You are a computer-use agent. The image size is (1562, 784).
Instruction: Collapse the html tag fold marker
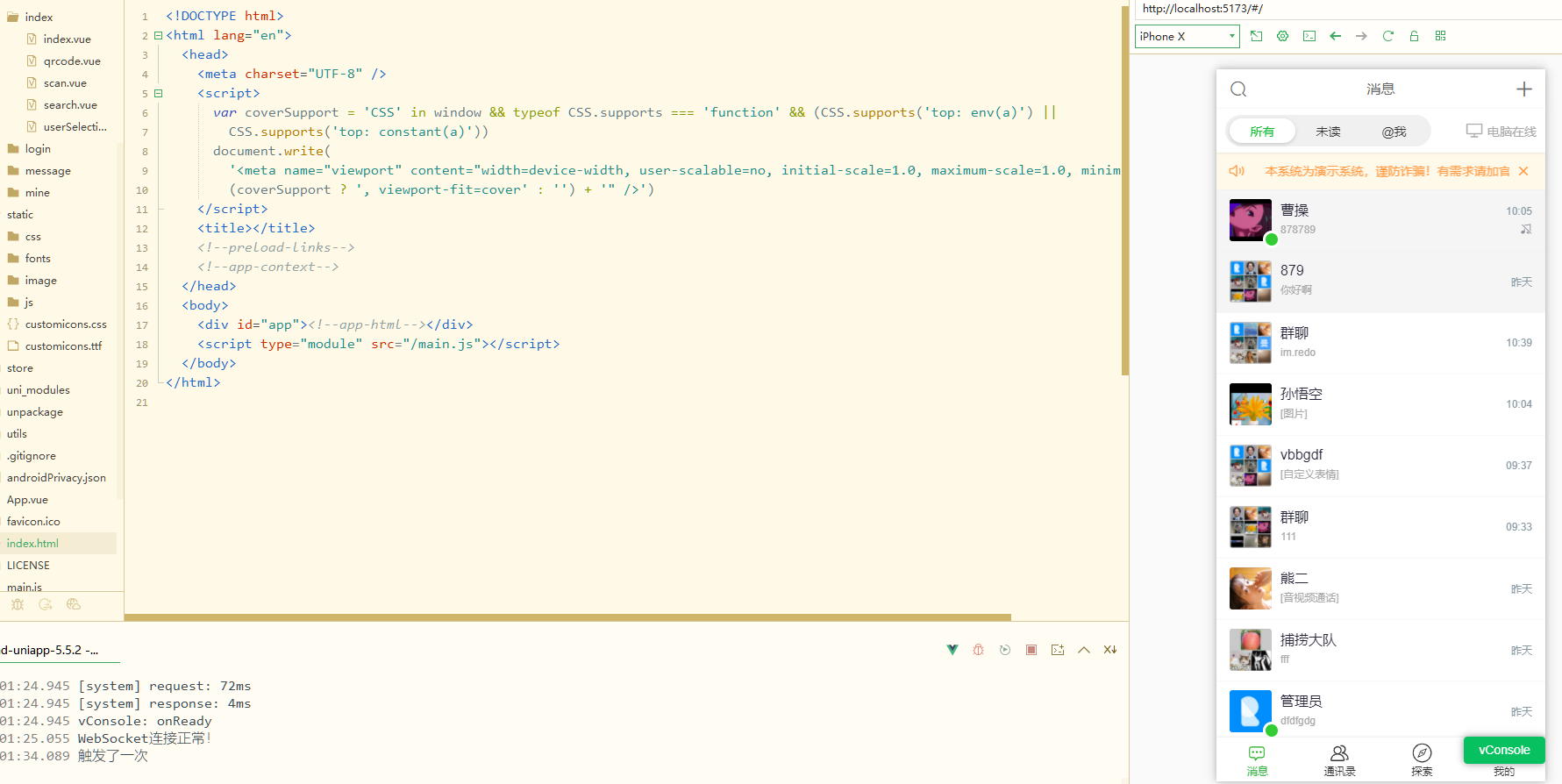pos(159,35)
